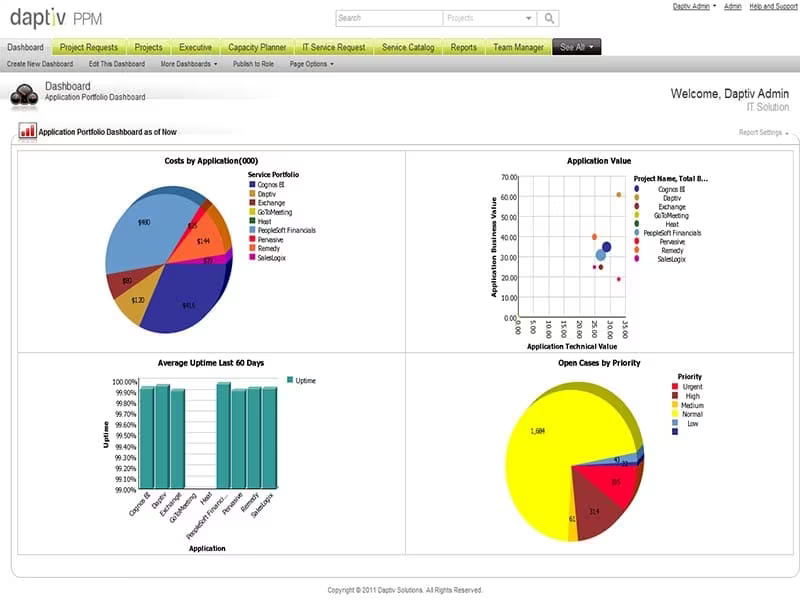This screenshot has width=800, height=600.
Task: Click the PeopleSoft Financials pie legend swatch
Action: tap(252, 230)
